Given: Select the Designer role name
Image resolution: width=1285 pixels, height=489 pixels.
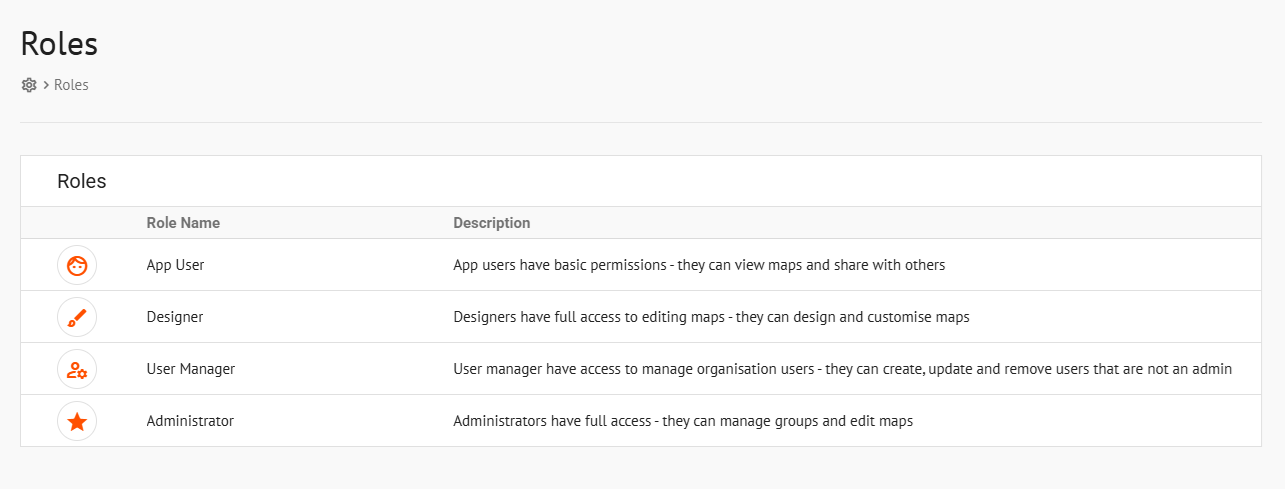Looking at the screenshot, I should 175,317.
